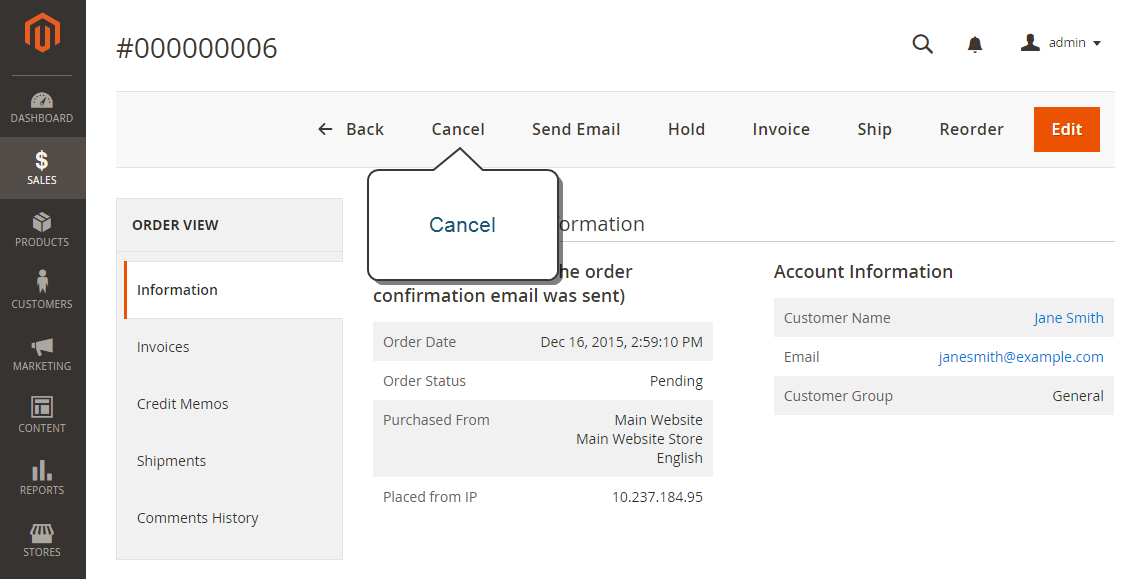The width and height of the screenshot is (1144, 579).
Task: Go back using the Back button
Action: pyautogui.click(x=351, y=129)
